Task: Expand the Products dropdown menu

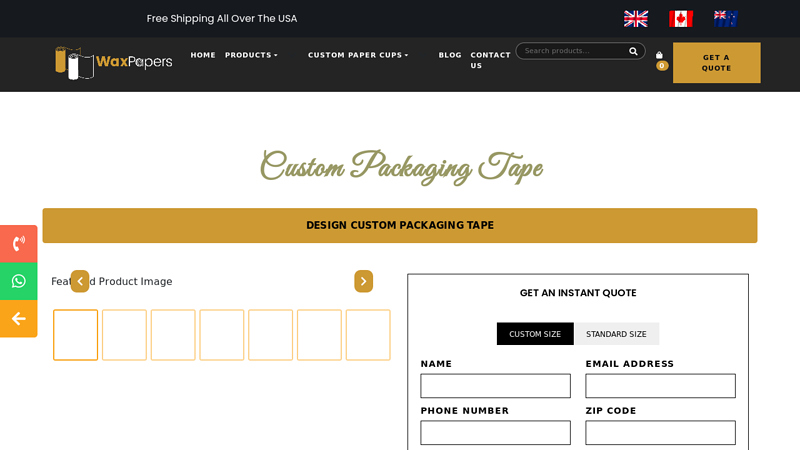Action: pos(251,55)
